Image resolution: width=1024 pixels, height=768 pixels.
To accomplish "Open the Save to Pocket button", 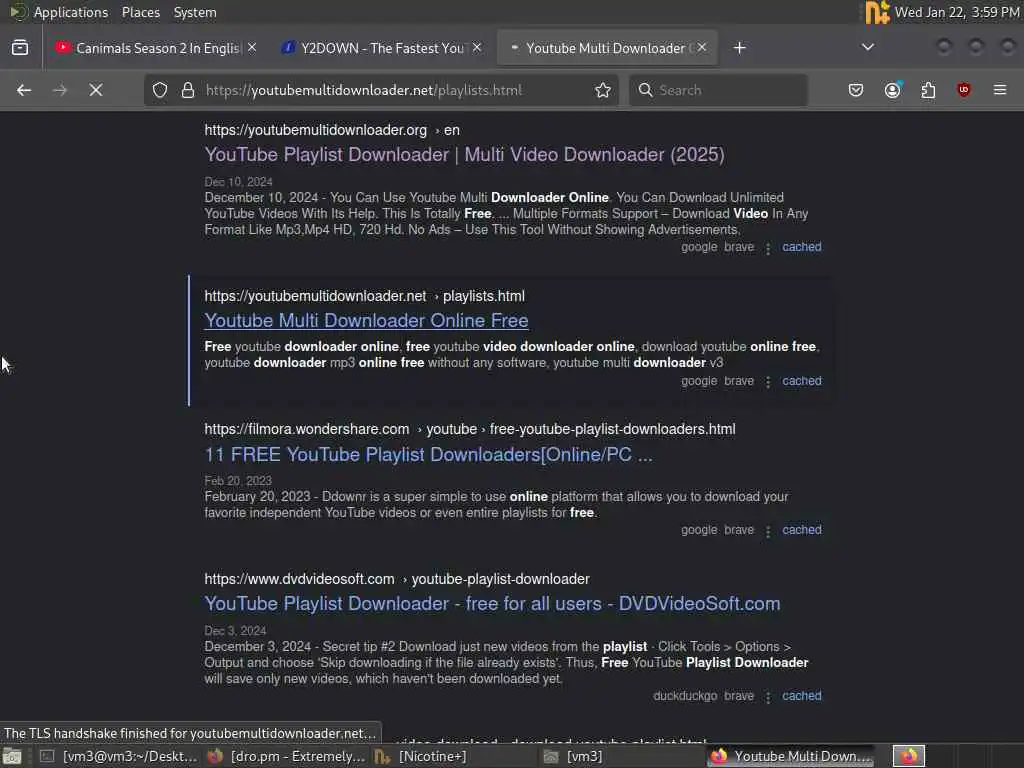I will point(856,90).
